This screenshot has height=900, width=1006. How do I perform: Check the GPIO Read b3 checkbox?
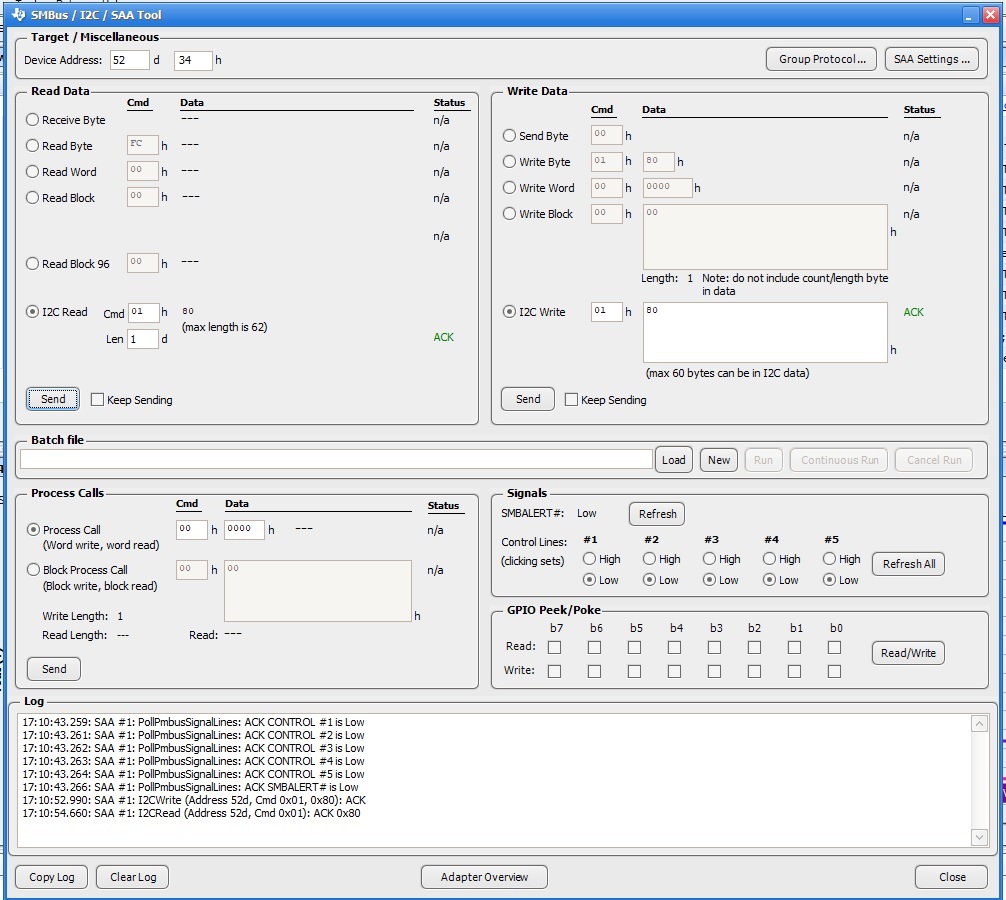[714, 647]
